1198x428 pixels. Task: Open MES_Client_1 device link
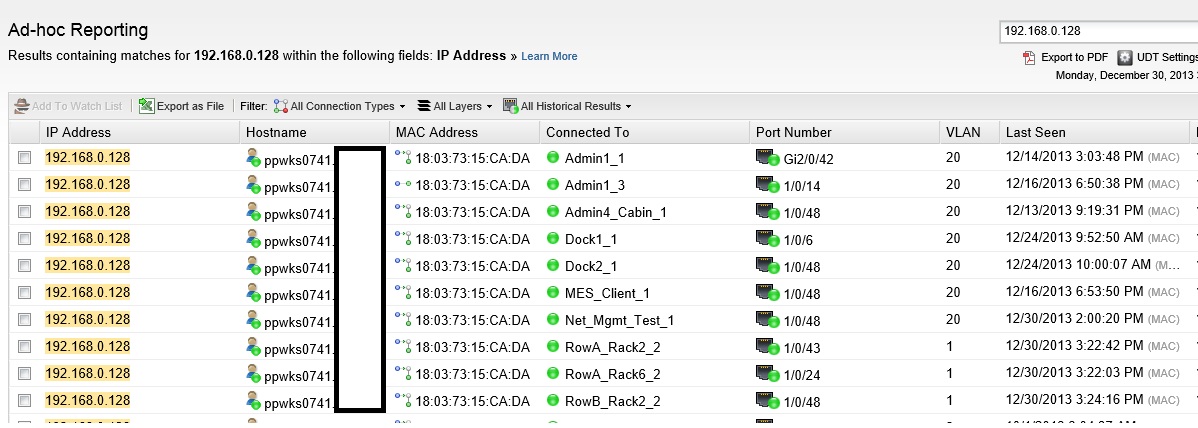click(x=607, y=293)
